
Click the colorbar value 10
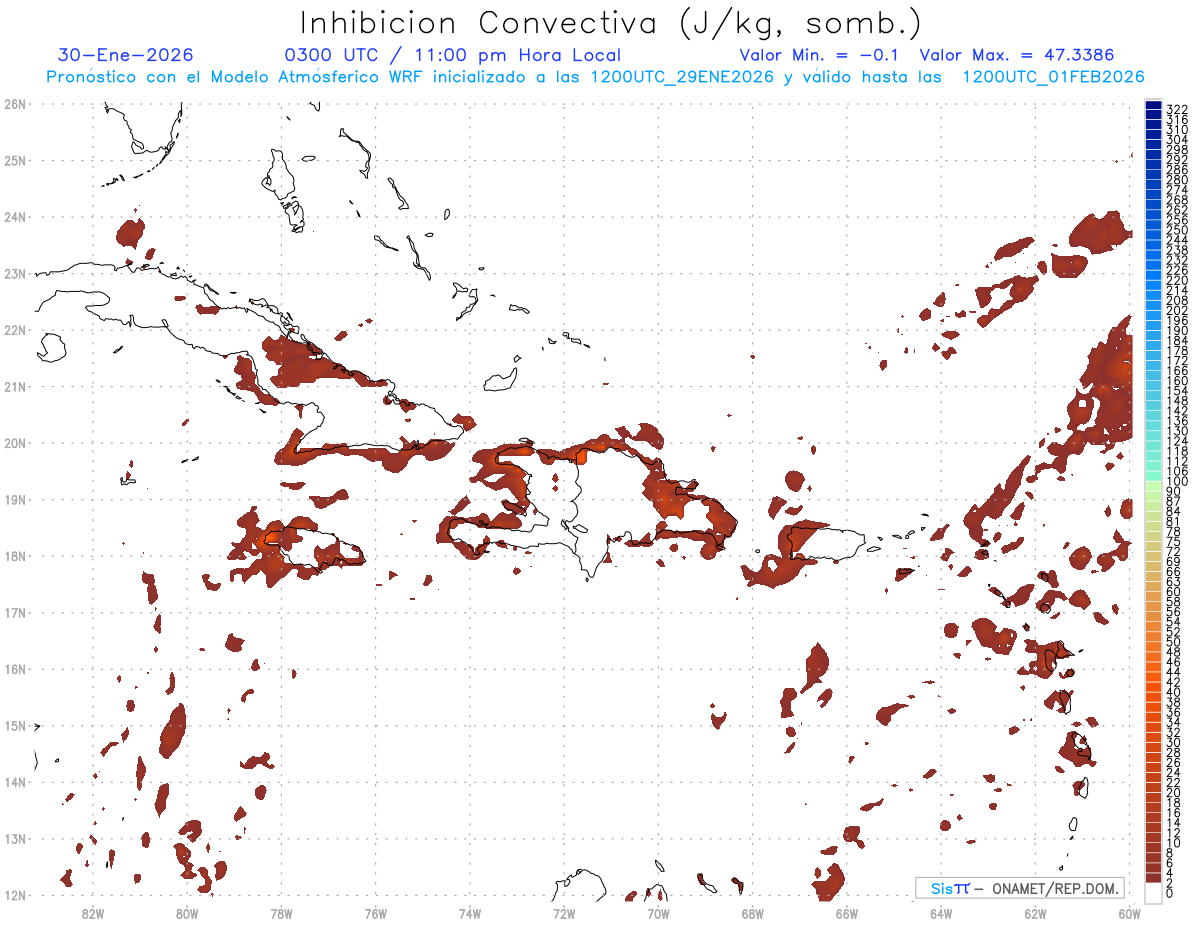coord(1174,843)
